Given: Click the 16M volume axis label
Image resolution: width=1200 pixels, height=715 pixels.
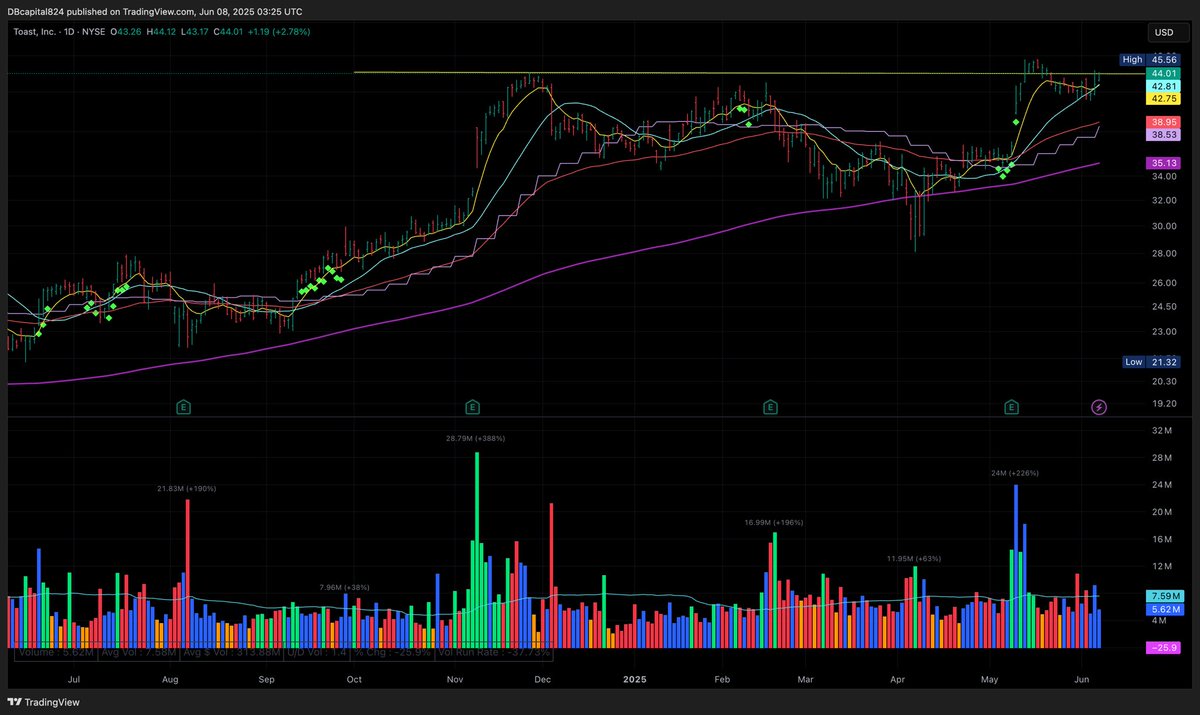Looking at the screenshot, I should [x=1161, y=539].
